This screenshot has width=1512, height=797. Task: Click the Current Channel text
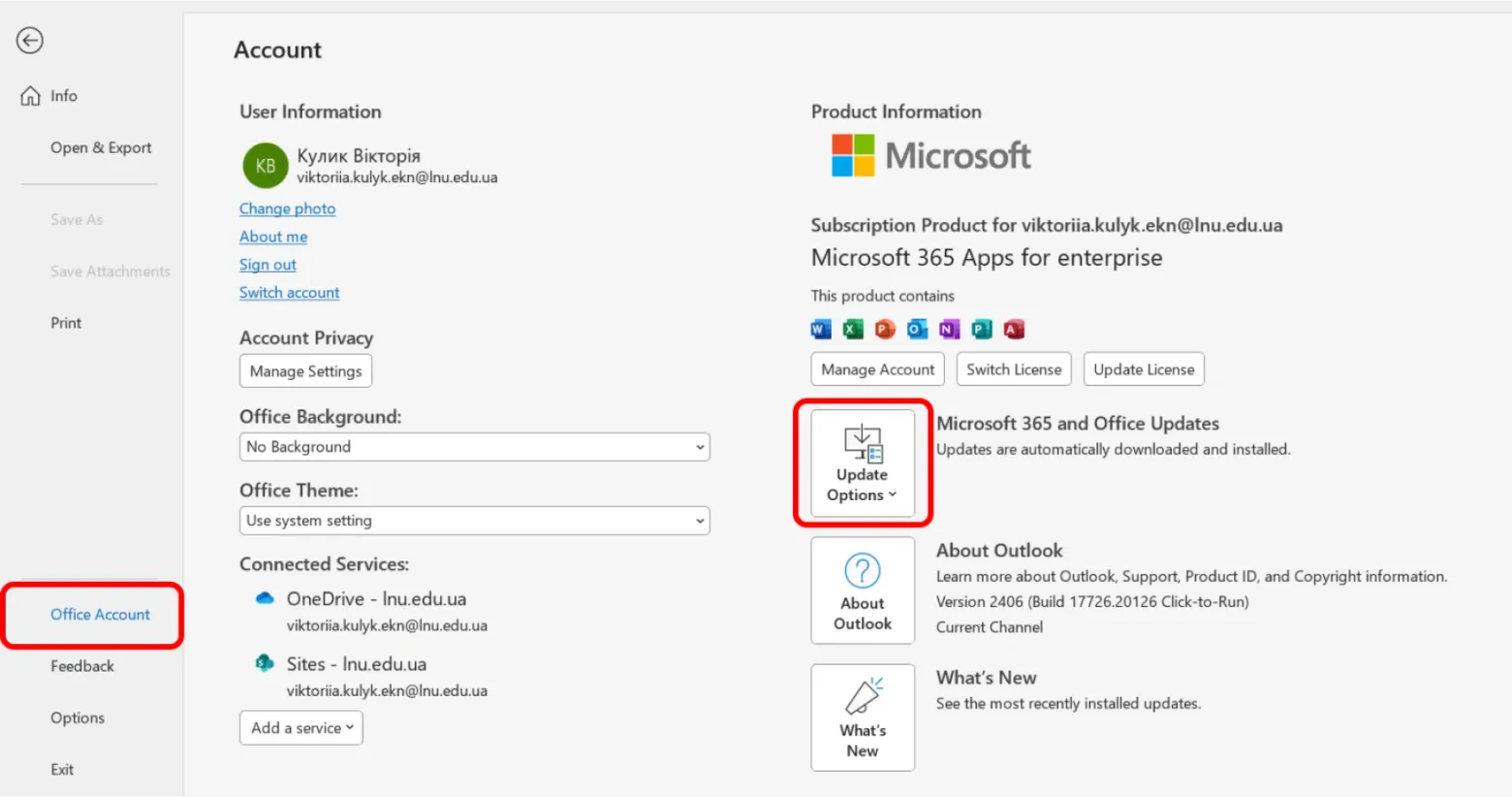[990, 627]
